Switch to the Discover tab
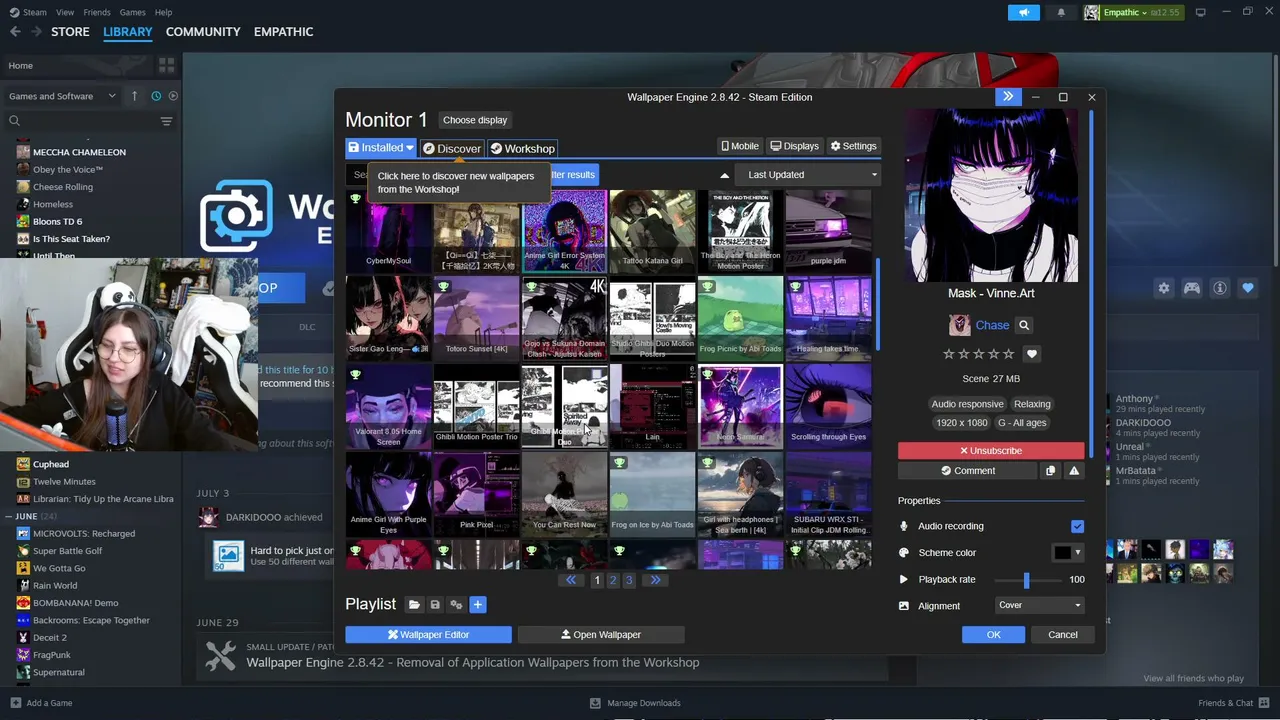The image size is (1280, 720). [452, 148]
